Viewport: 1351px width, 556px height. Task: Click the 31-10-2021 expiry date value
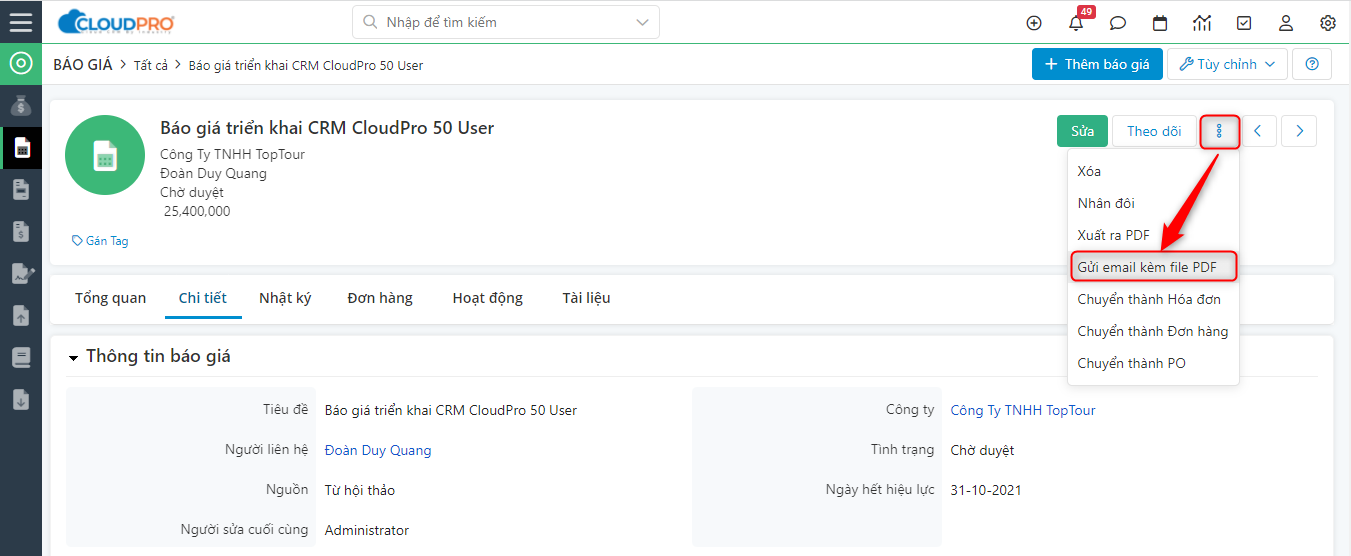[986, 490]
